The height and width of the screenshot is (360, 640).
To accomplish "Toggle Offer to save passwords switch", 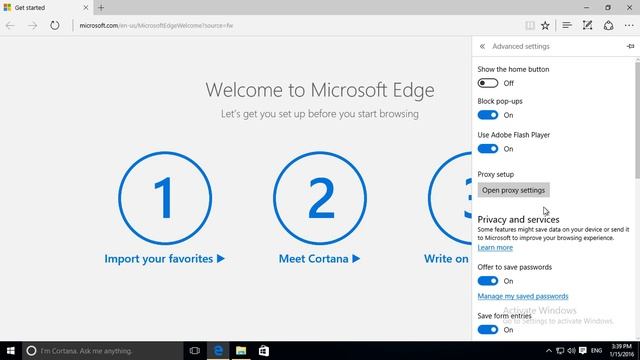I will click(x=488, y=281).
